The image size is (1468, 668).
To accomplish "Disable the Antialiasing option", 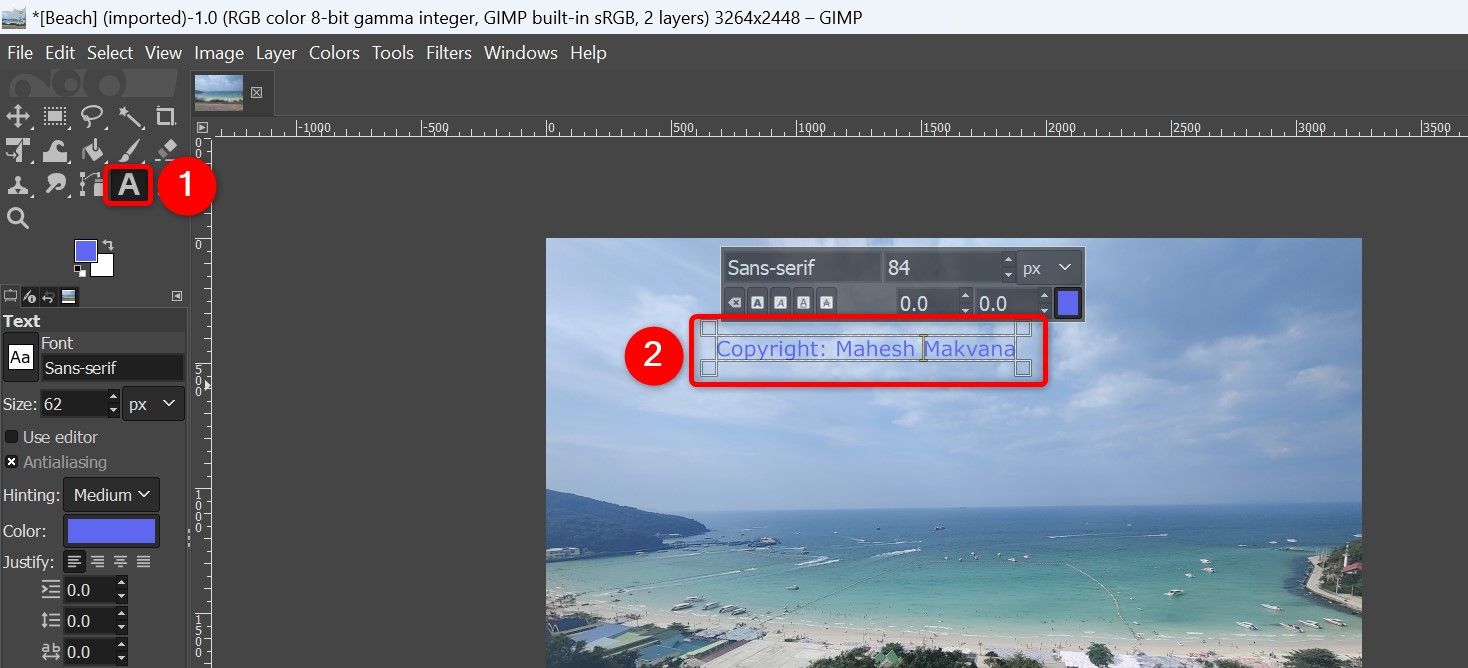I will pyautogui.click(x=10, y=462).
